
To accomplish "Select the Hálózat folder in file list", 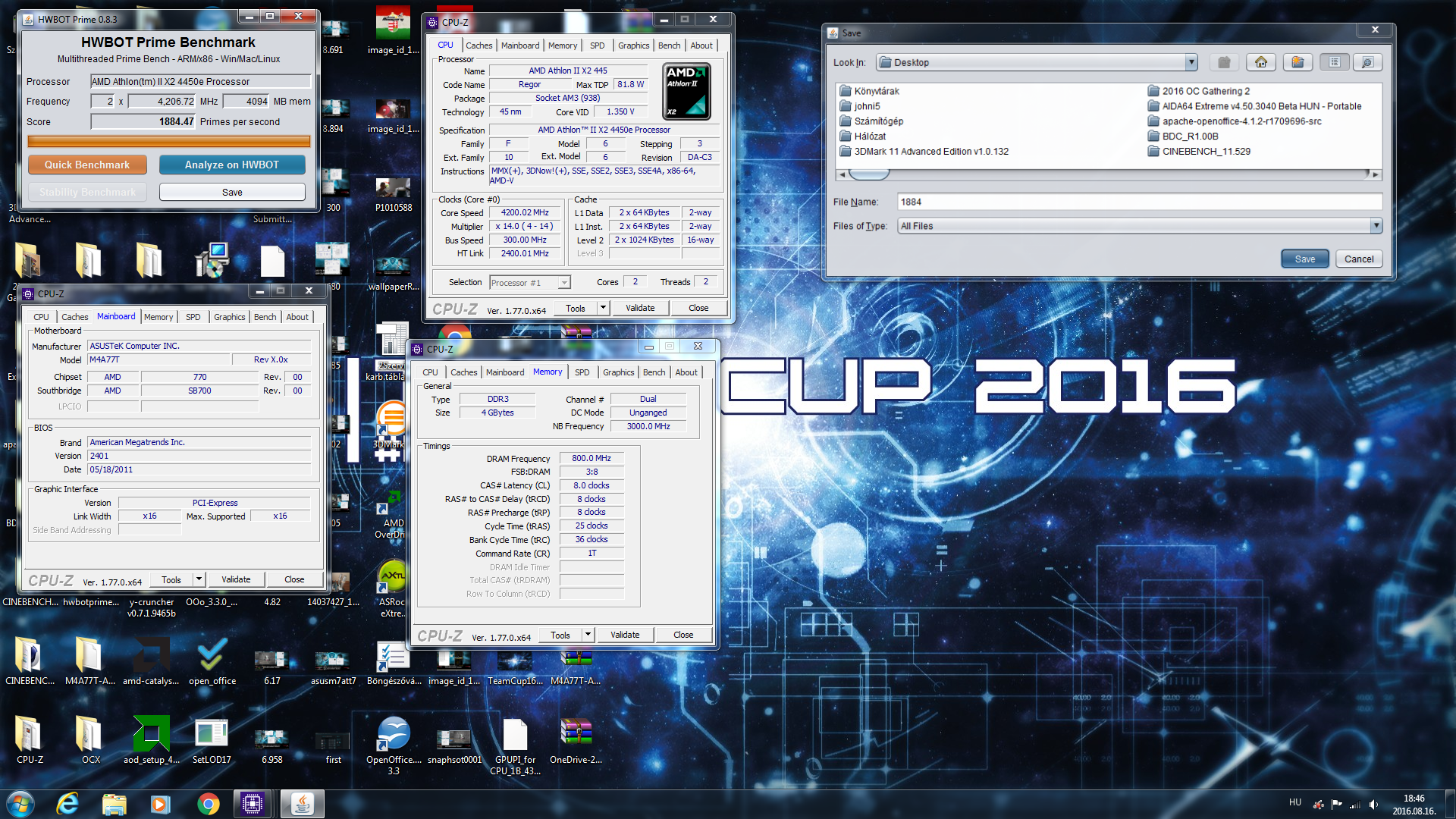I will point(863,136).
